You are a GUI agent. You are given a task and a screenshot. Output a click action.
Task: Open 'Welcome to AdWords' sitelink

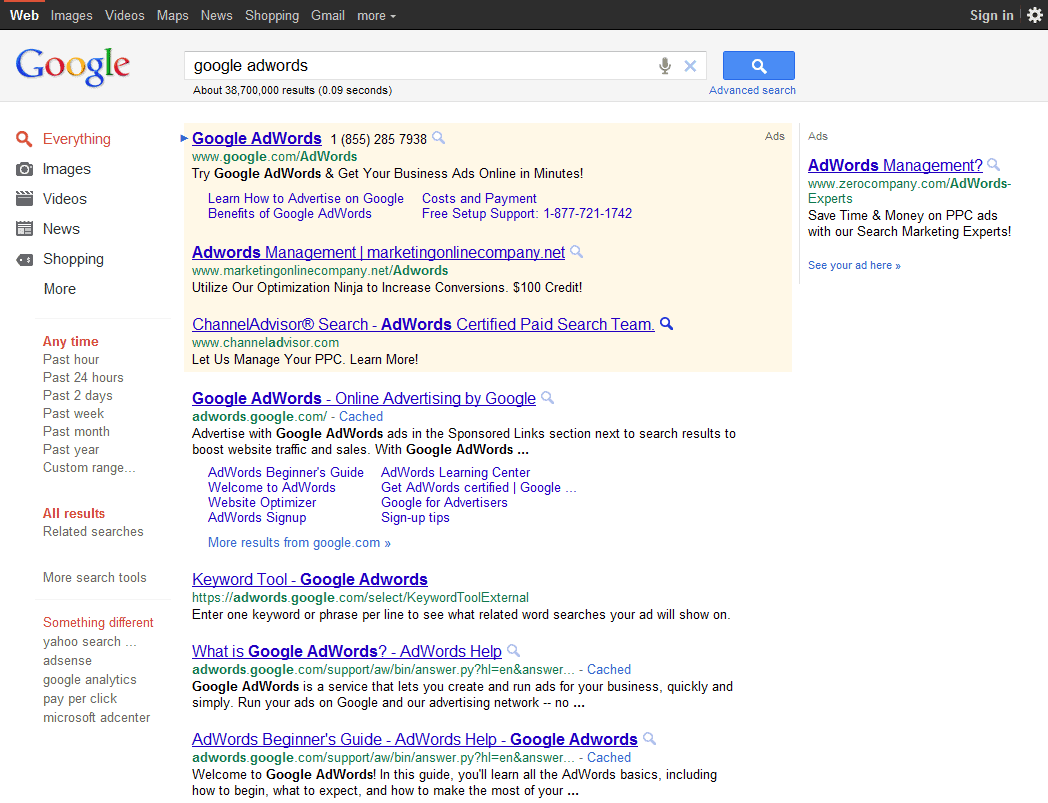(271, 487)
